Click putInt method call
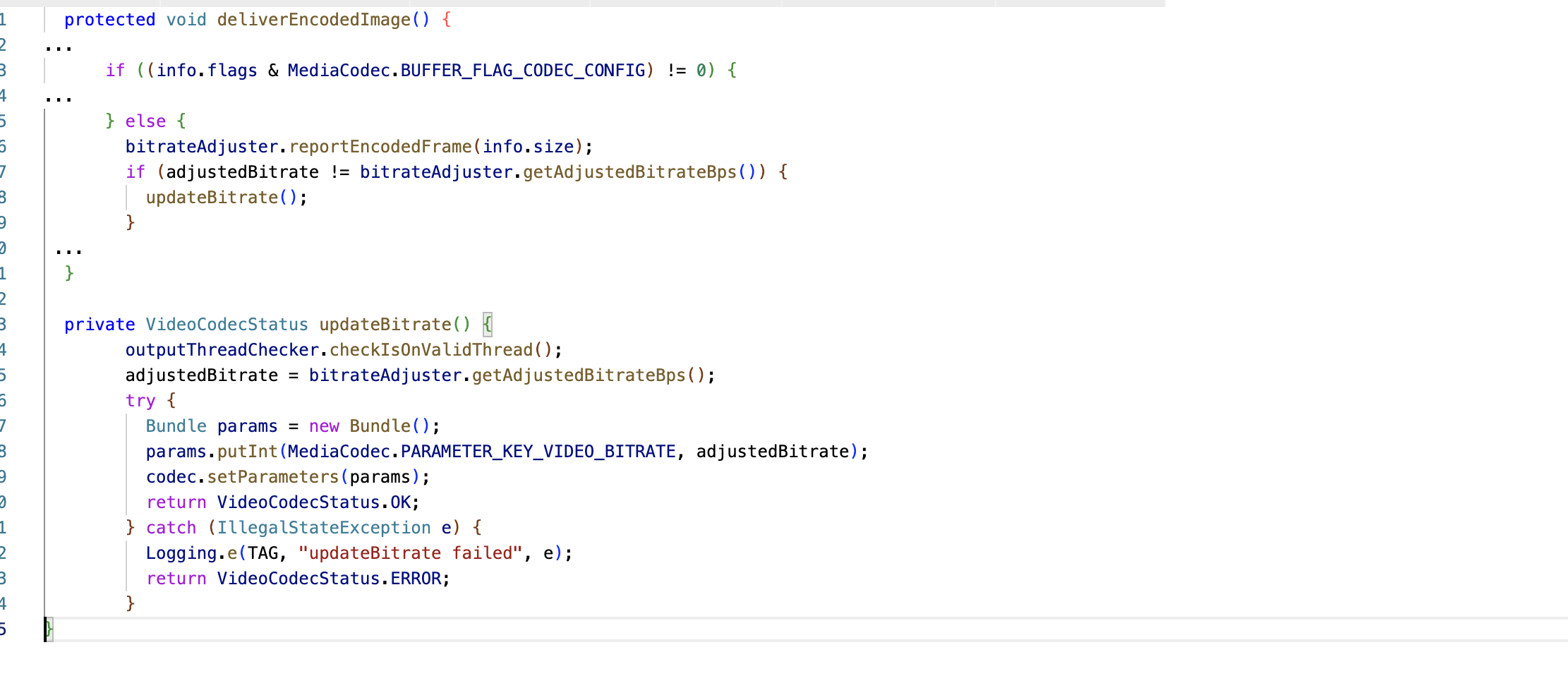Image resolution: width=1568 pixels, height=700 pixels. [x=248, y=452]
